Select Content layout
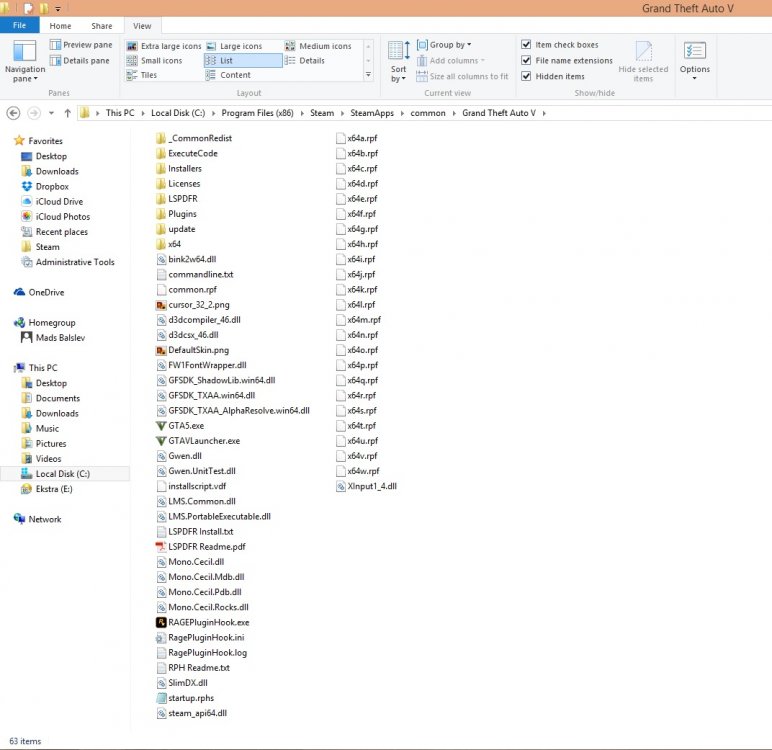 (228, 75)
